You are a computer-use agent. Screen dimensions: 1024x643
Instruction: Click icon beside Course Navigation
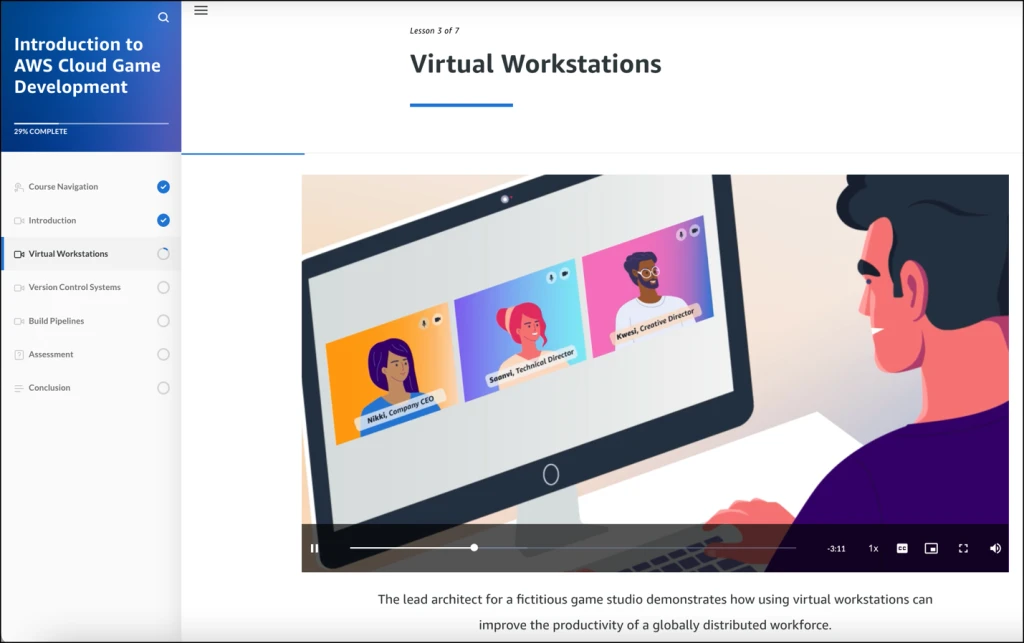pos(19,187)
